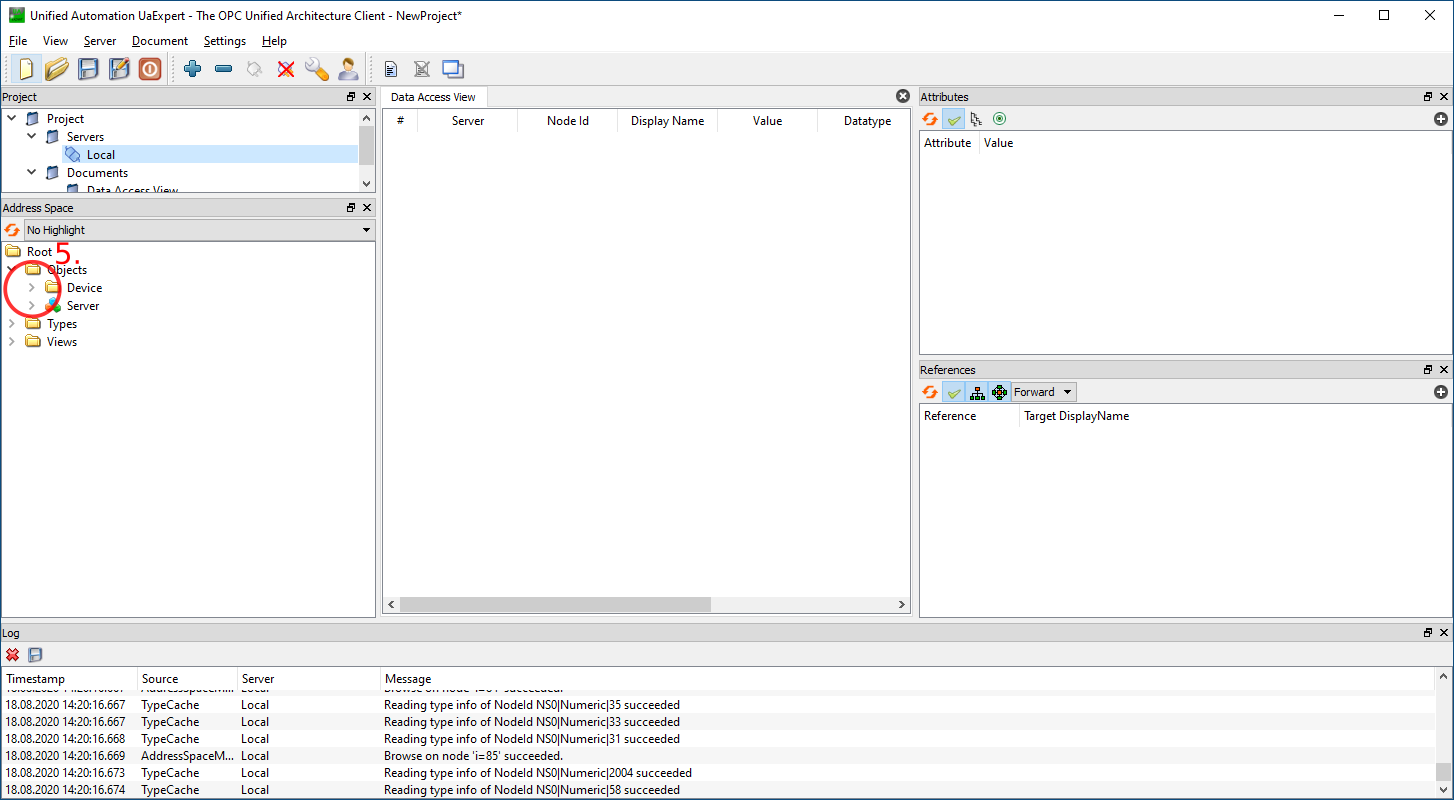Remove server with the blue minus icon
The width and height of the screenshot is (1454, 800).
click(224, 69)
